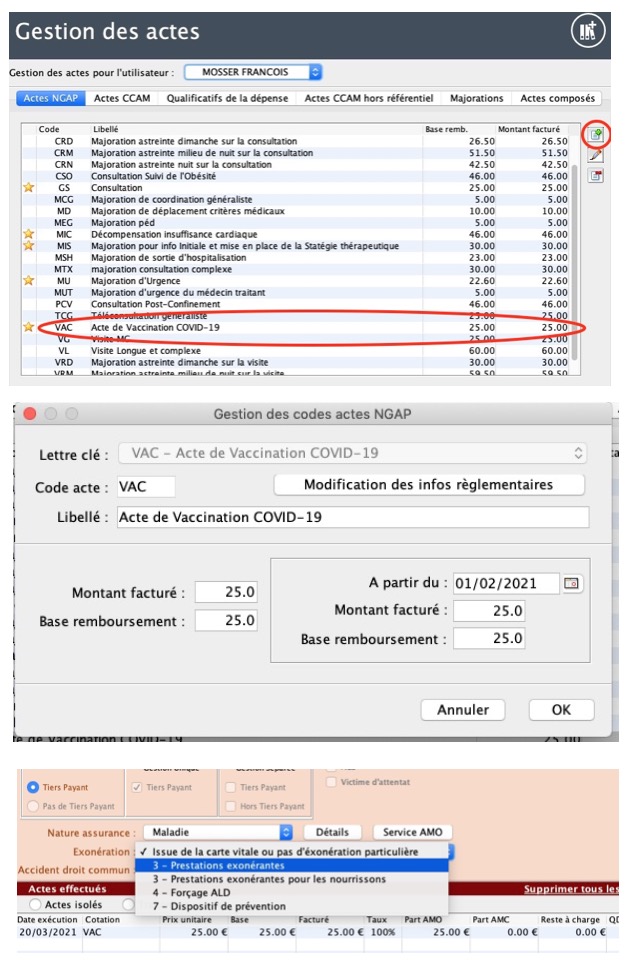Open the library icon in Gestion des actes header
This screenshot has height=972, width=633.
click(587, 30)
